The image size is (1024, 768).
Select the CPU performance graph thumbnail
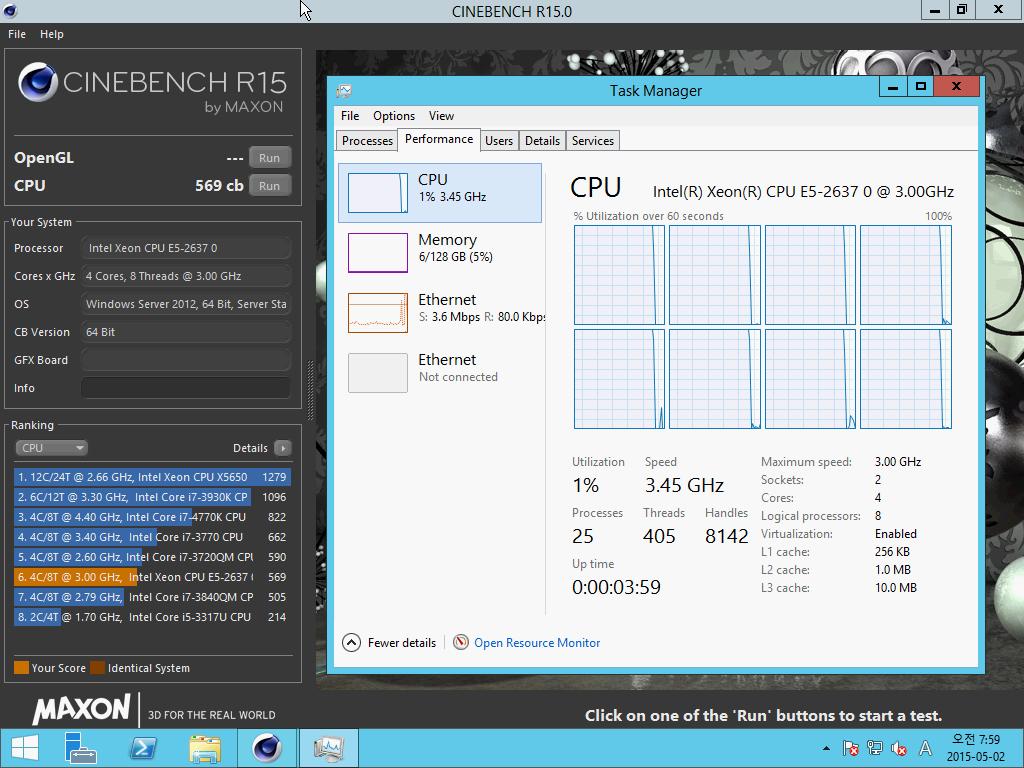pos(377,193)
